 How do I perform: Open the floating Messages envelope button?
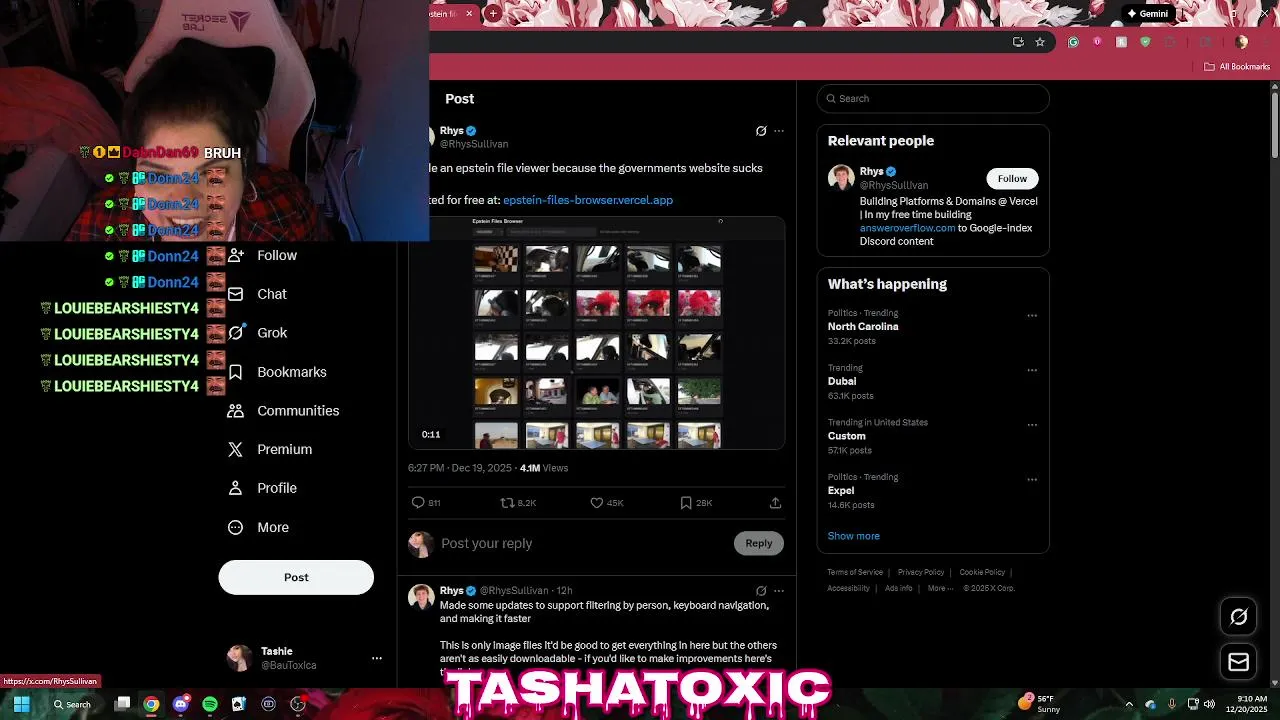click(x=1238, y=662)
